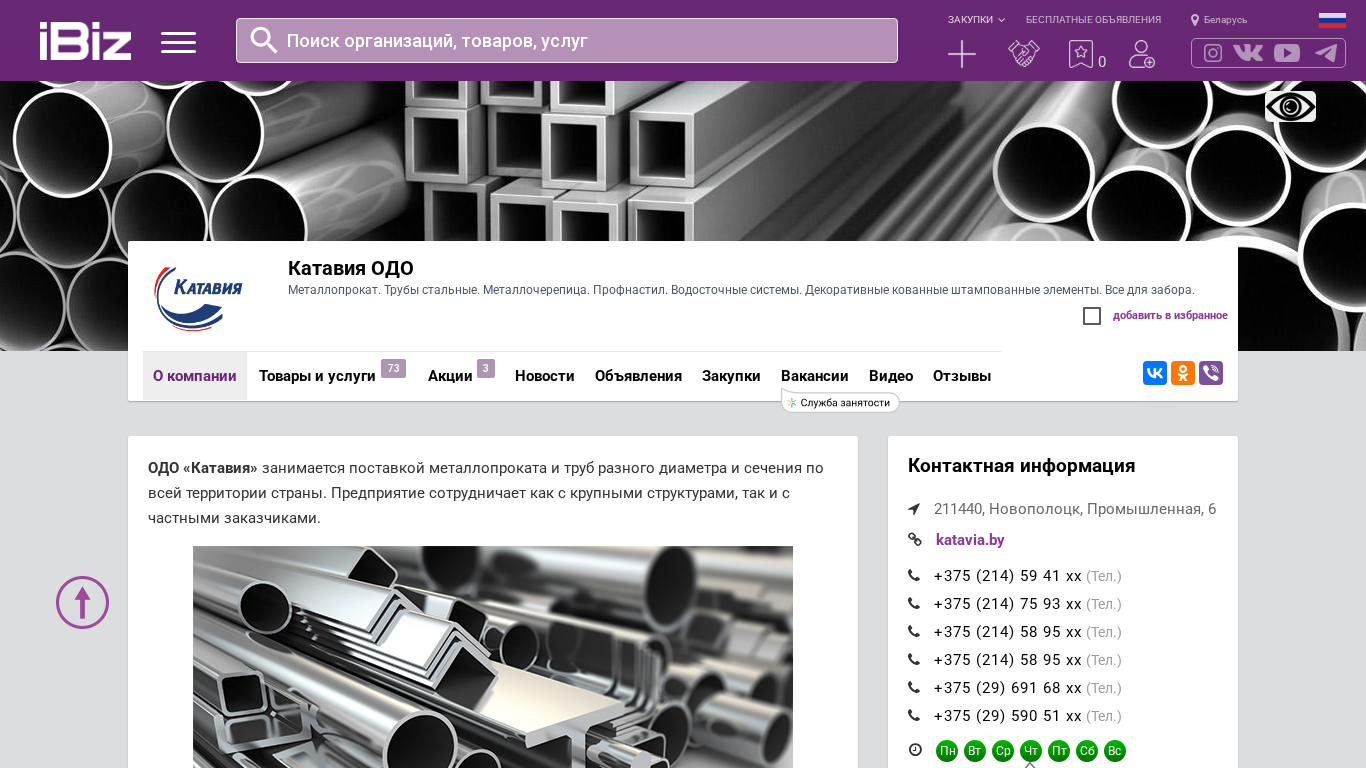Screen dimensions: 1366x768
Task: Reveal phone number +375 (214) 59 41
Action: click(x=1007, y=576)
